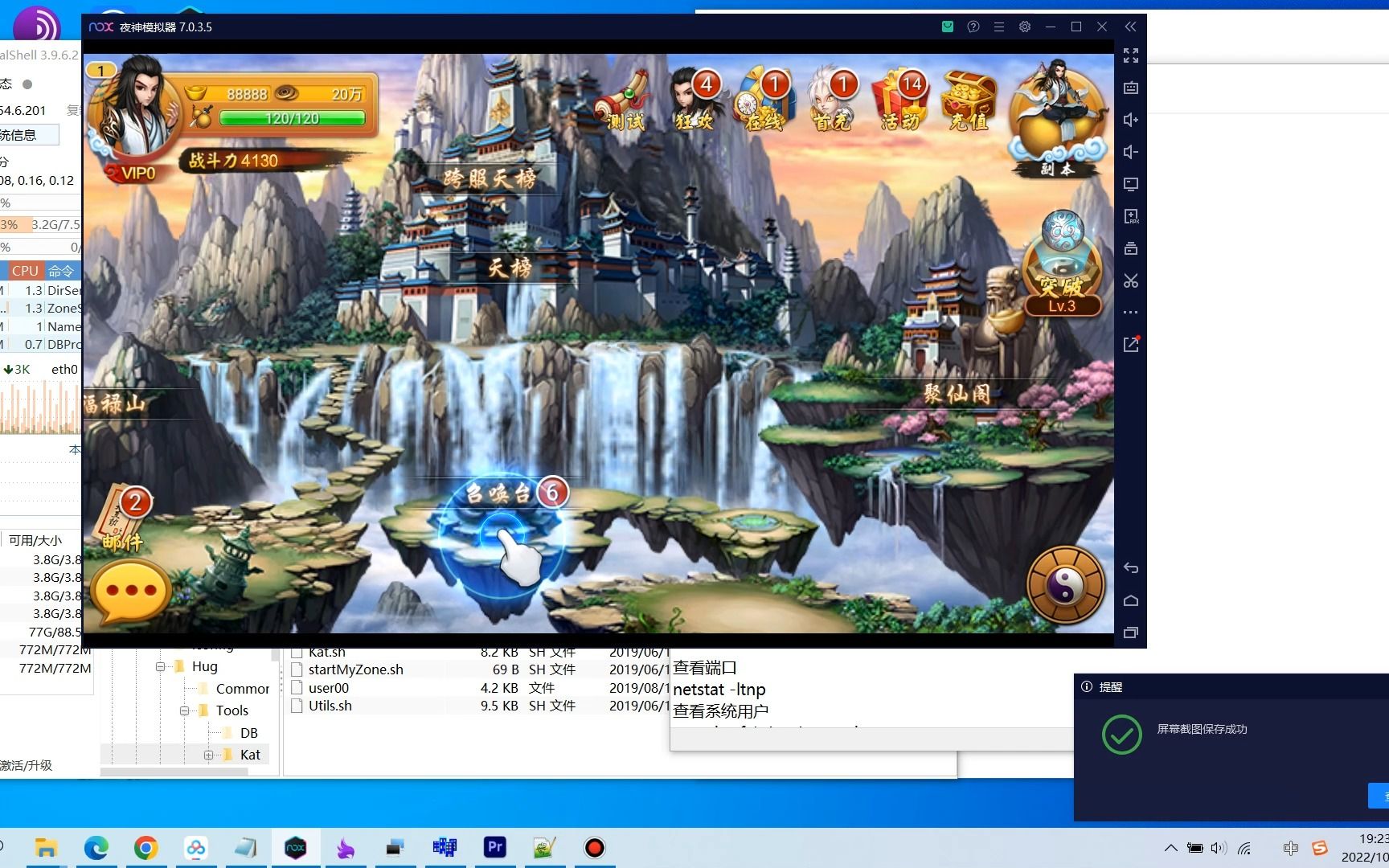Screen dimensions: 1389x868
Task: Open Google Chrome from taskbar
Action: coord(145,848)
